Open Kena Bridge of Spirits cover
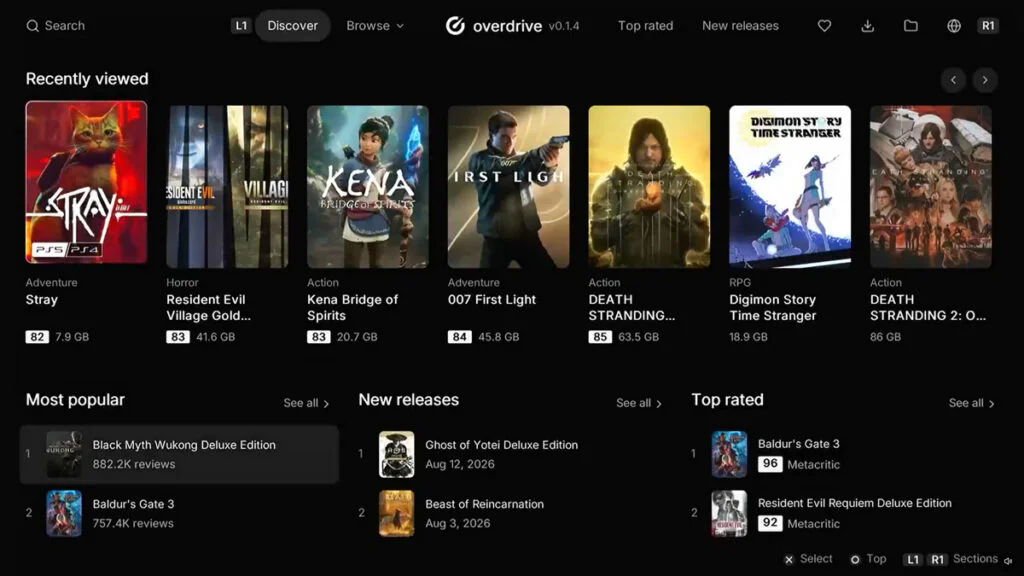This screenshot has height=576, width=1024. 368,187
